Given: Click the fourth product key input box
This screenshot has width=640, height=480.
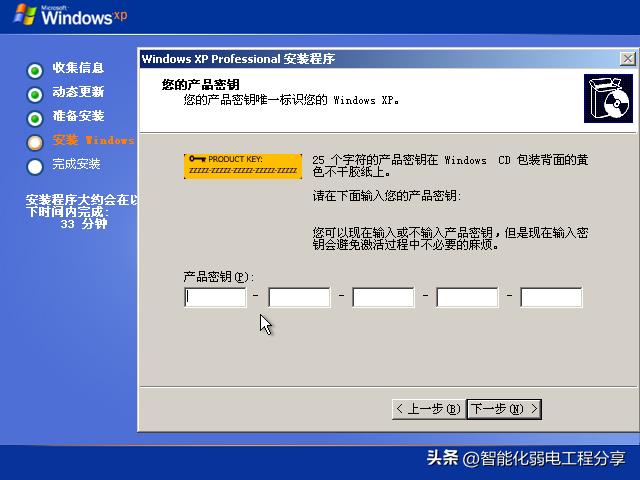Looking at the screenshot, I should point(467,297).
